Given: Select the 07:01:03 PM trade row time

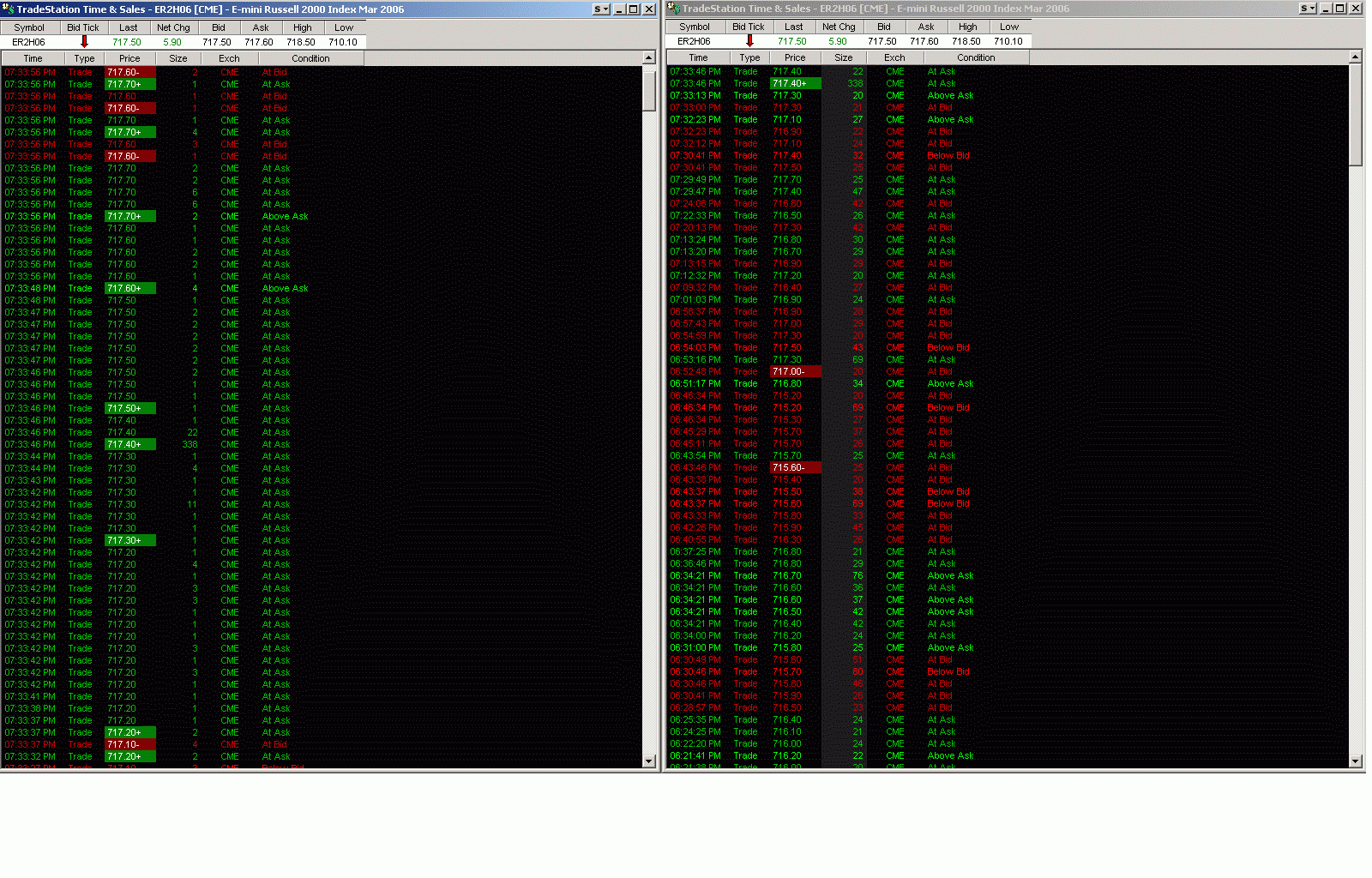Looking at the screenshot, I should coord(695,299).
